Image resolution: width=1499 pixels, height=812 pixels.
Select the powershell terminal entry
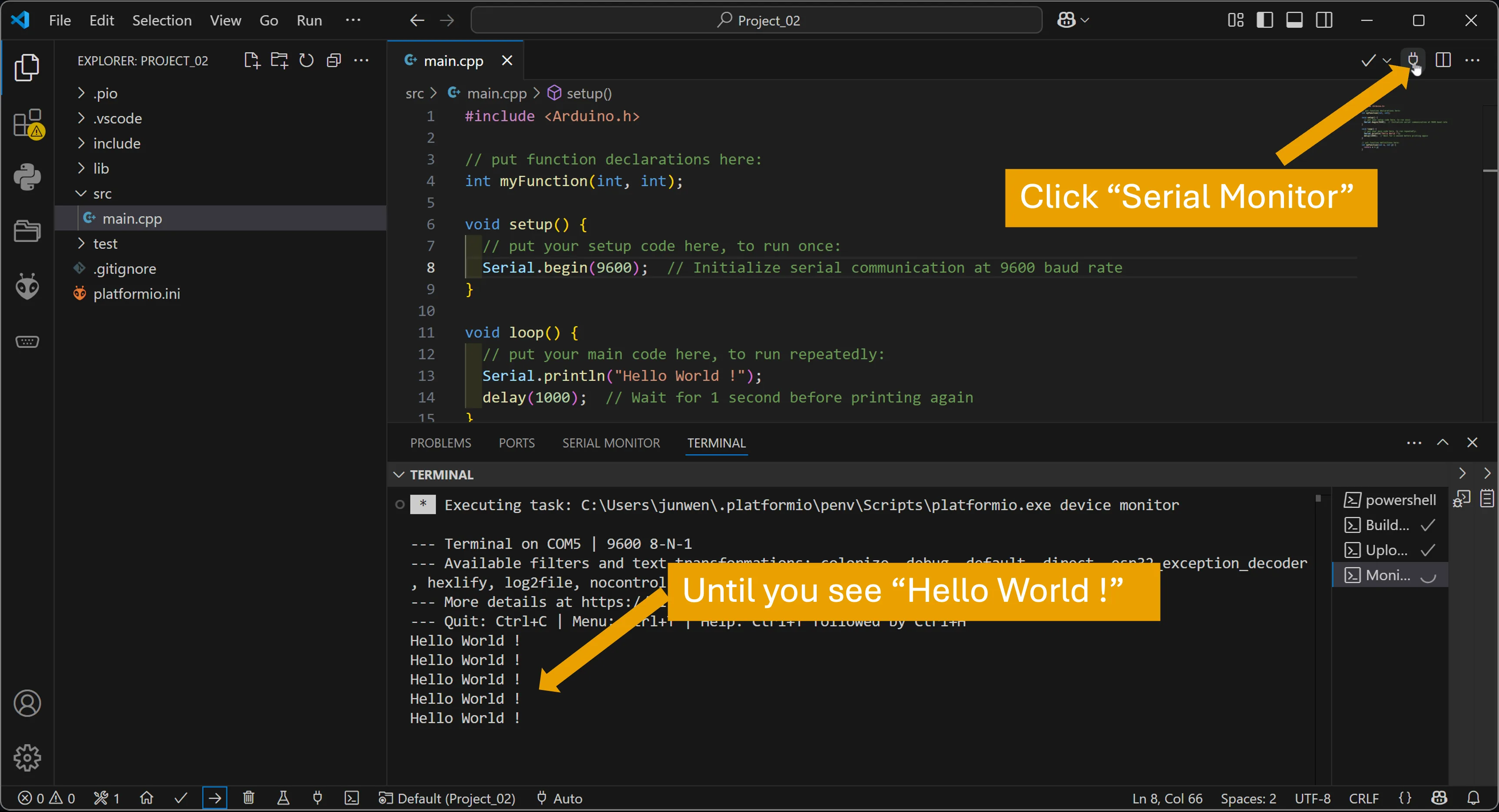tap(1390, 500)
